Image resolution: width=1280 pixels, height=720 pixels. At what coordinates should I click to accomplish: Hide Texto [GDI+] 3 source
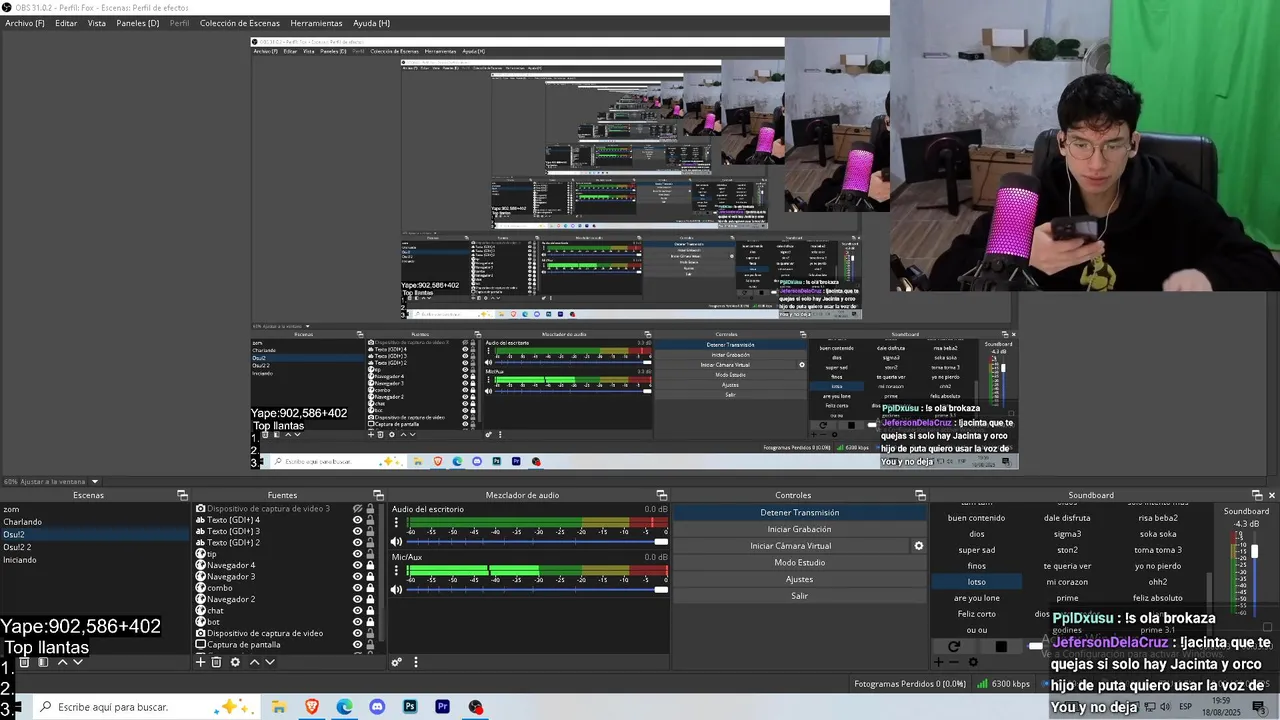357,531
